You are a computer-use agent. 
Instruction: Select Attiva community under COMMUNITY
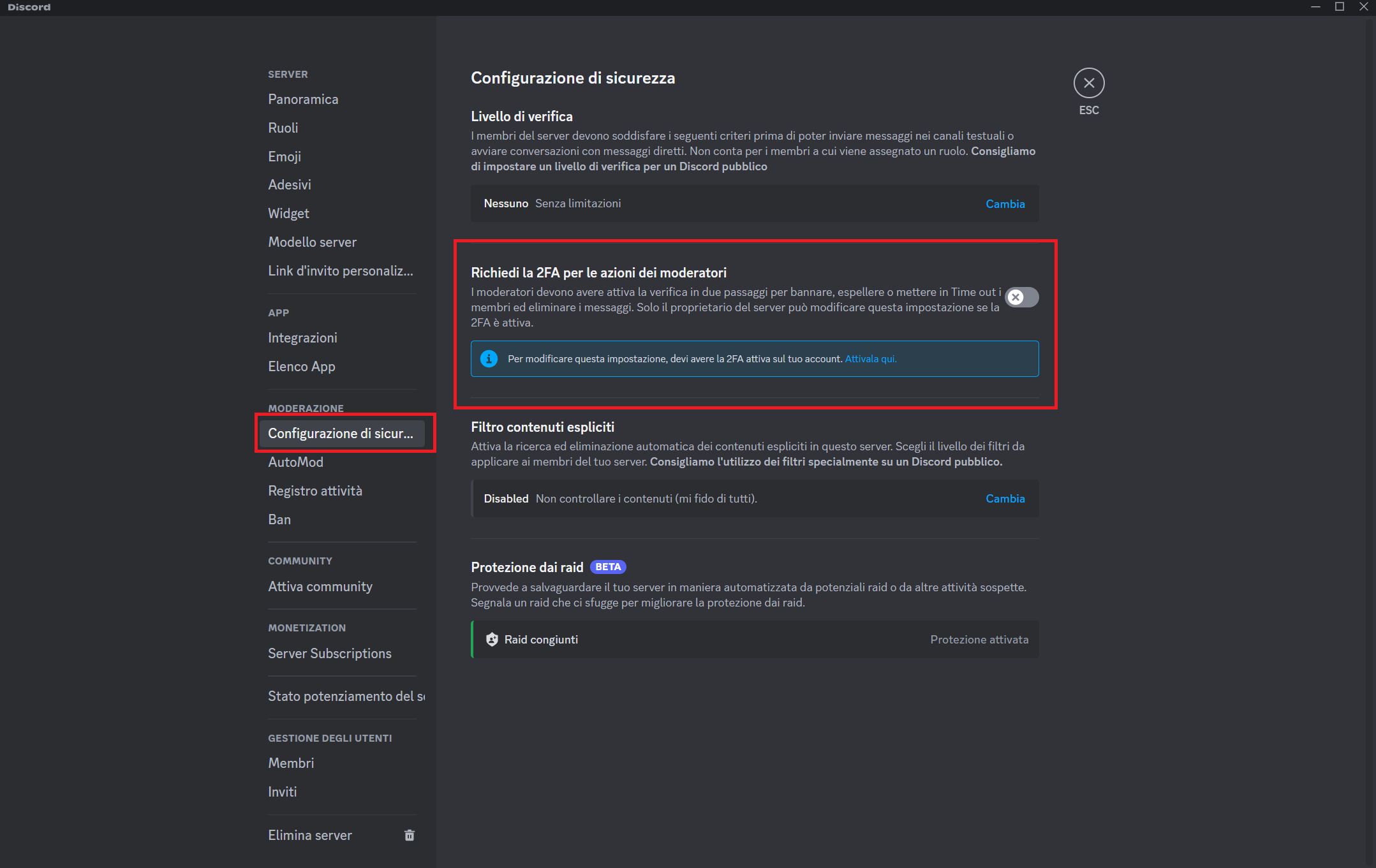coord(320,586)
